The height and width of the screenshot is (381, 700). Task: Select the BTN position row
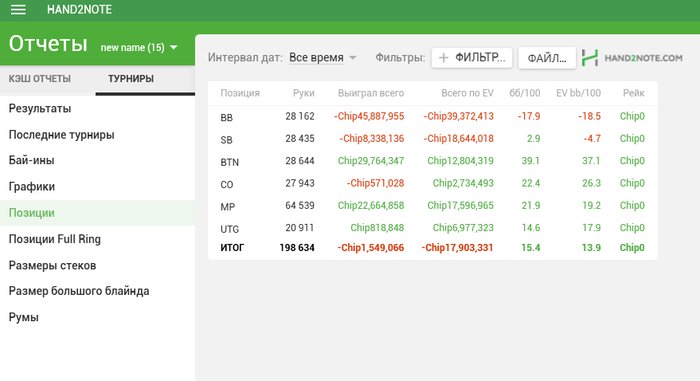coord(433,161)
